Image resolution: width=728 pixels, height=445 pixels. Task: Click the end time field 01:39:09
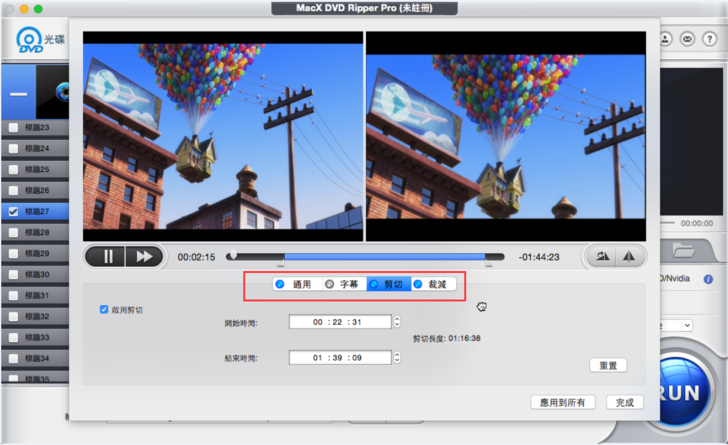340,358
